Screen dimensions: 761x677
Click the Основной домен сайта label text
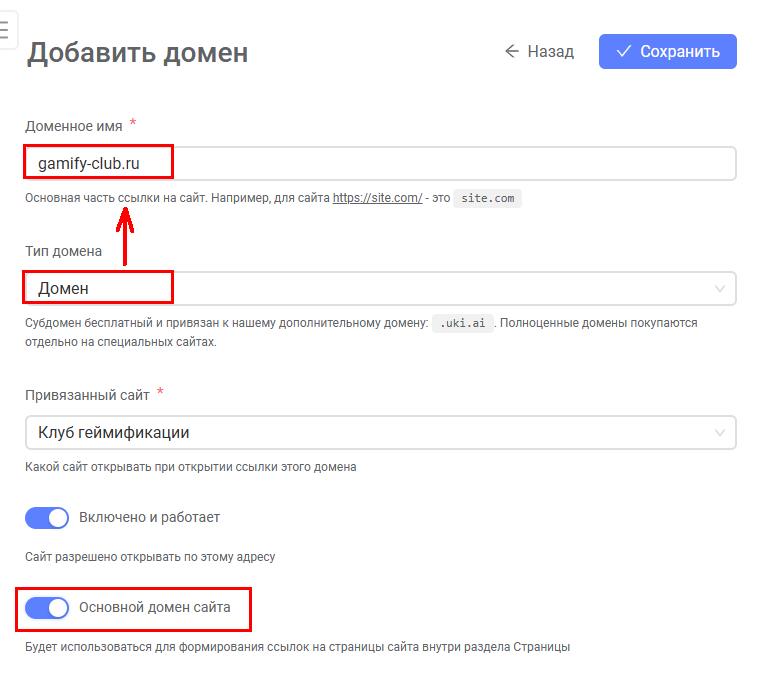click(155, 607)
